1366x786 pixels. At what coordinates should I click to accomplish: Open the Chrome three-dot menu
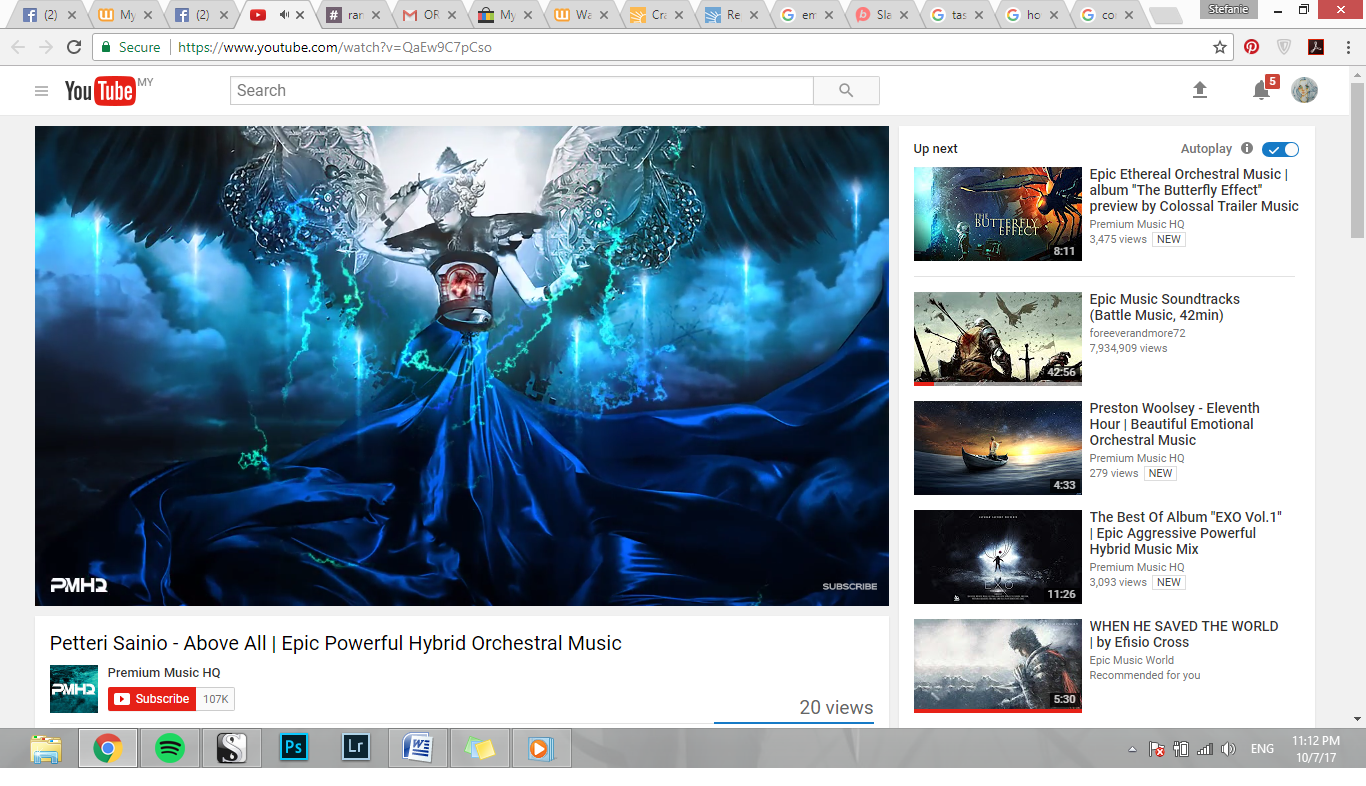point(1348,47)
